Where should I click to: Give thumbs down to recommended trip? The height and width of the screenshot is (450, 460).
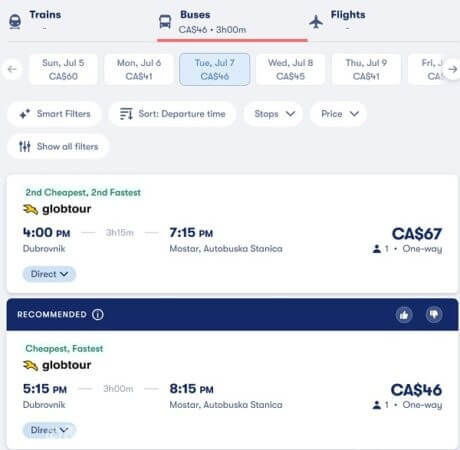pyautogui.click(x=434, y=314)
